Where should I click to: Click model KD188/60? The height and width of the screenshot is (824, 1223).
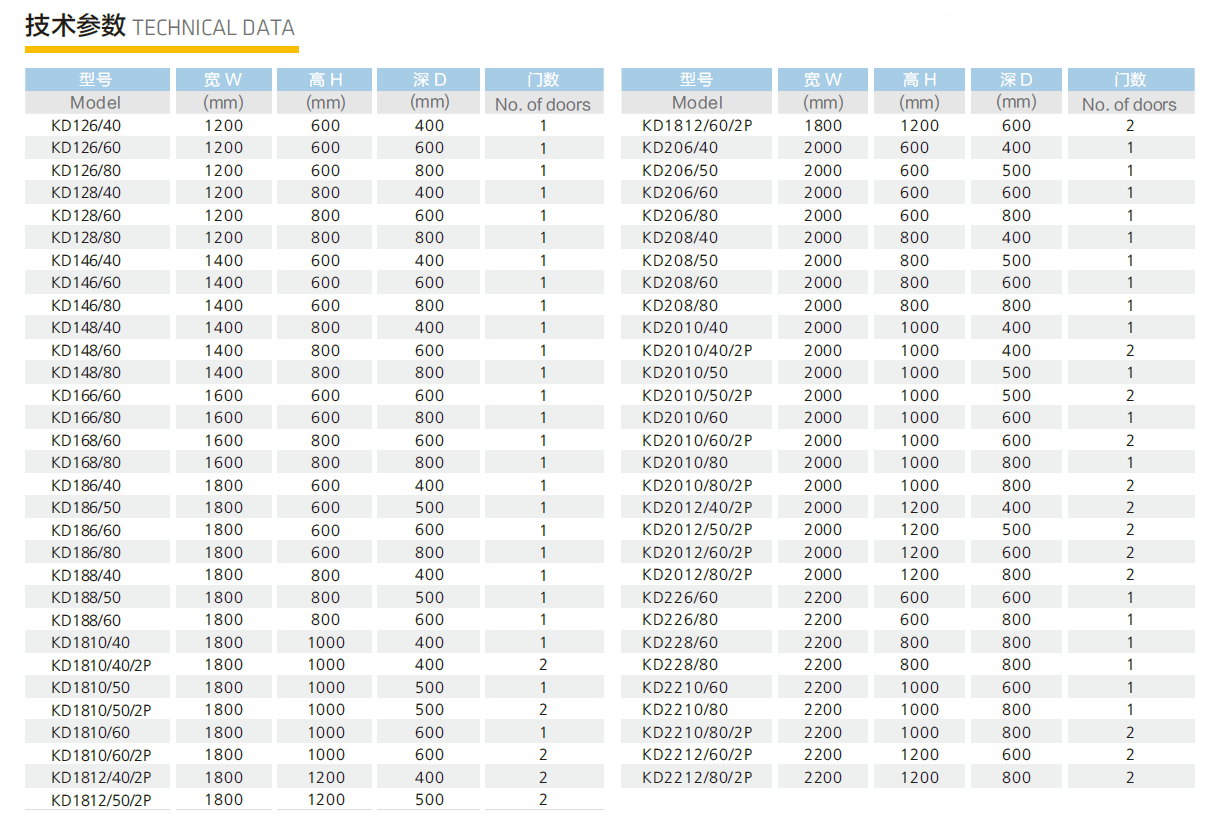tap(86, 620)
